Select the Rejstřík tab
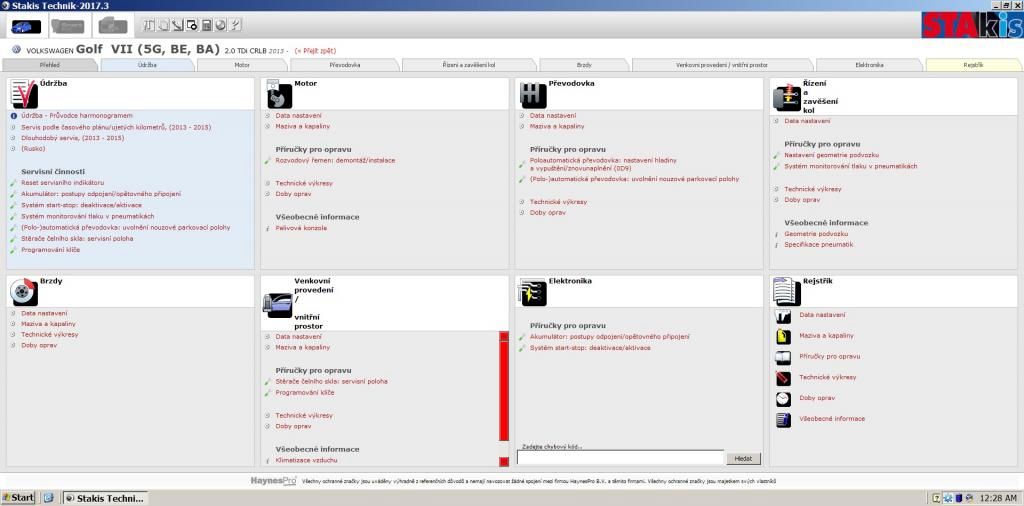This screenshot has width=1024, height=506. 973,65
